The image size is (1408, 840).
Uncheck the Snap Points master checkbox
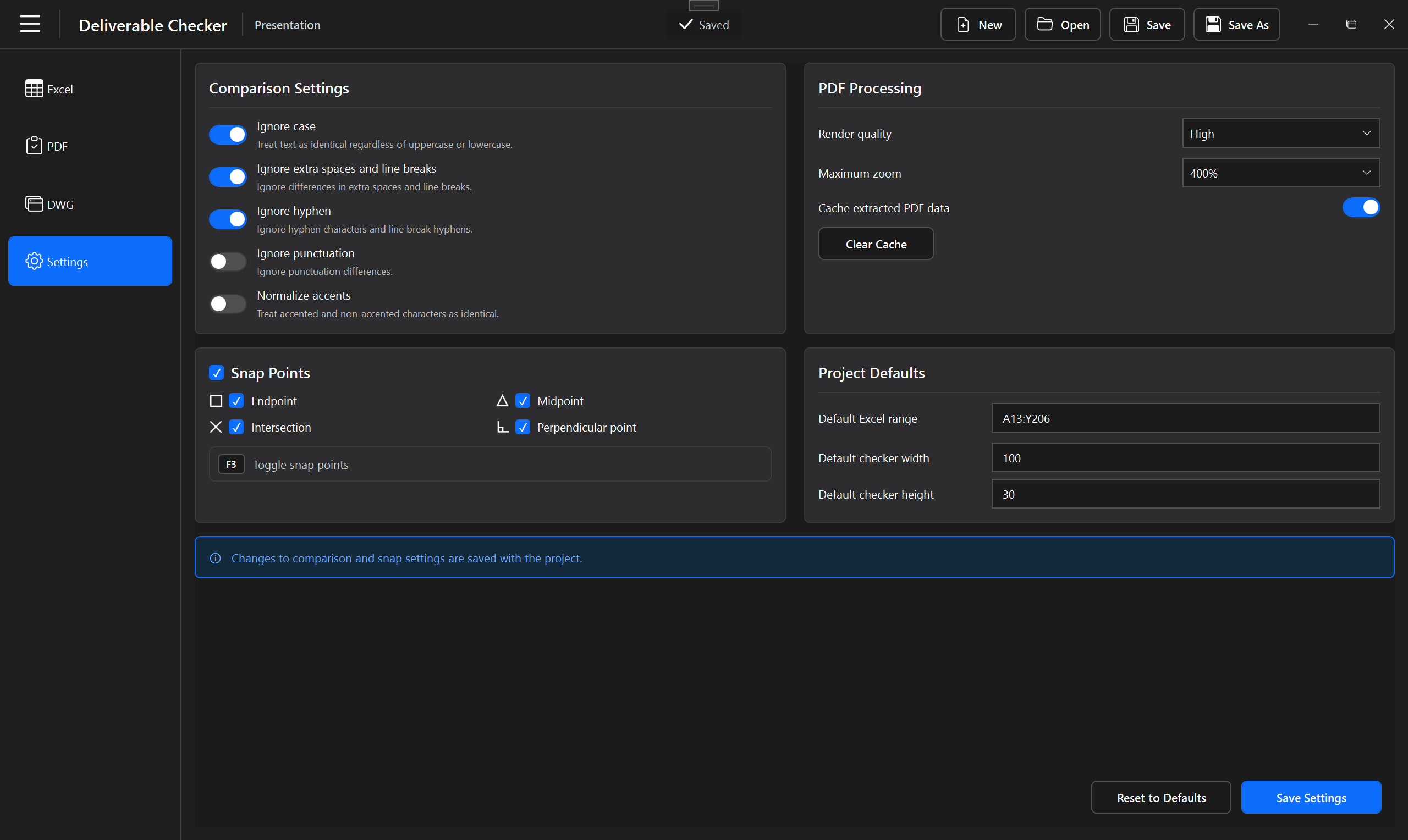pos(216,373)
